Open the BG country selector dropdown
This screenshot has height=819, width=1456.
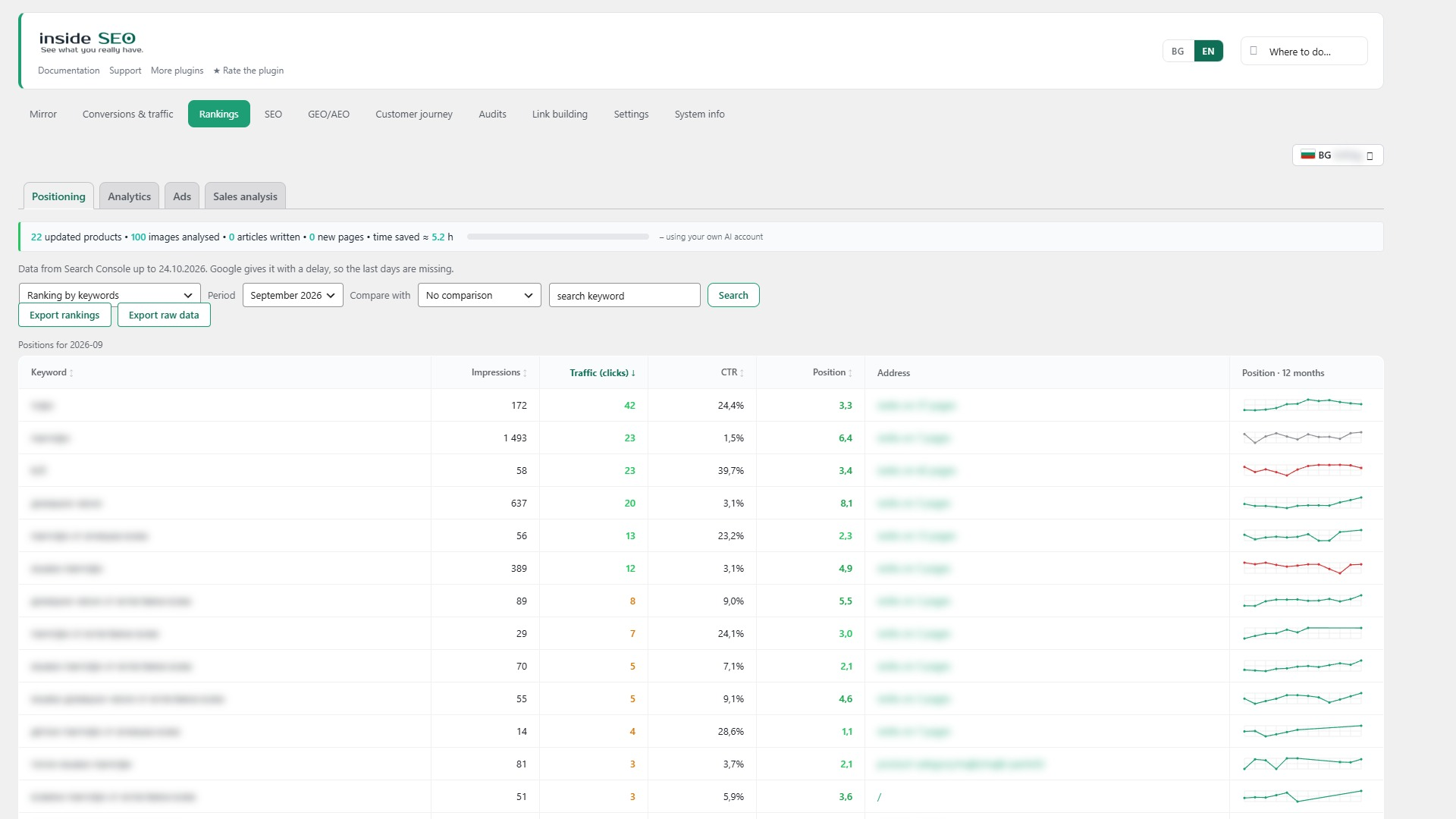pos(1338,155)
